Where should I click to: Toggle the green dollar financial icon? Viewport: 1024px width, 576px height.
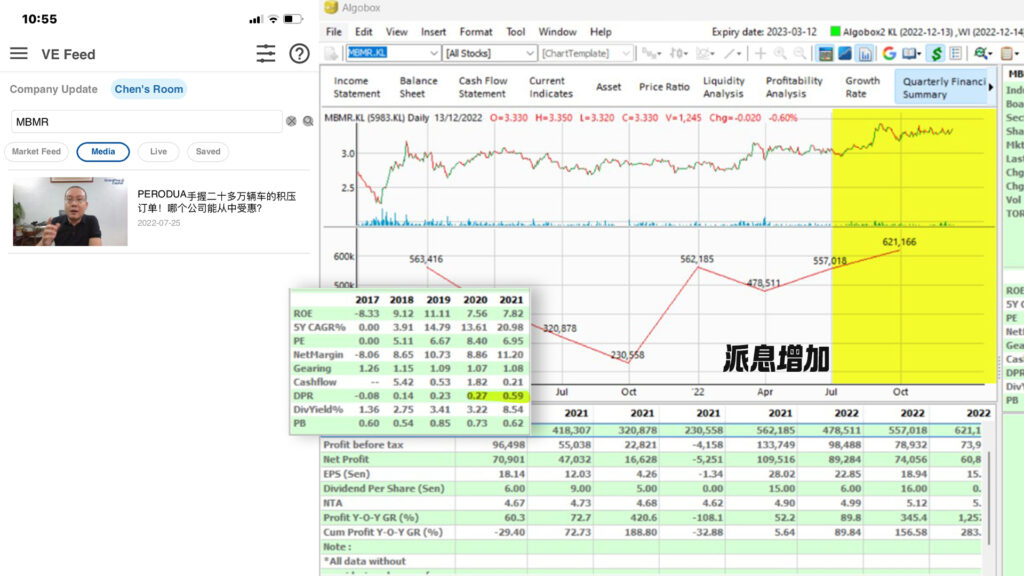click(x=936, y=54)
